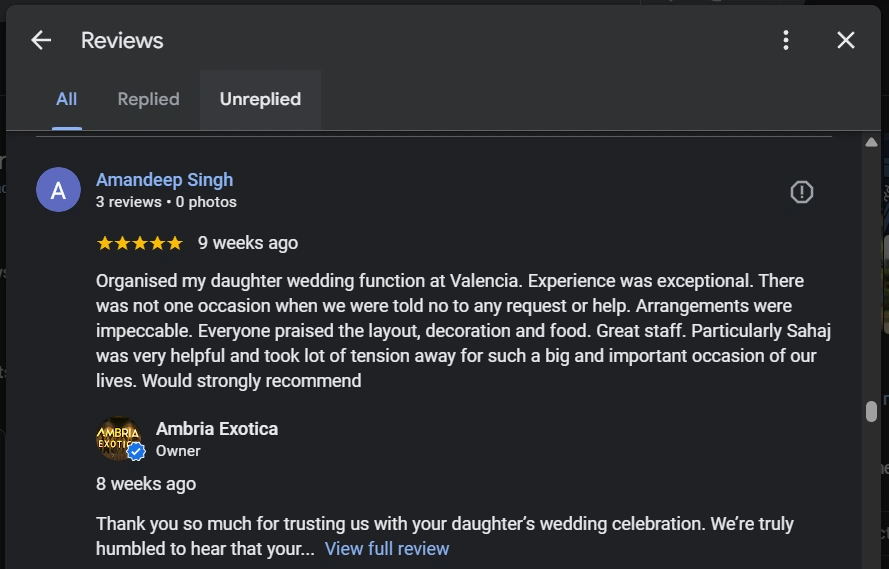
Task: Click the Ambria Exotica owner logo
Action: (x=118, y=438)
